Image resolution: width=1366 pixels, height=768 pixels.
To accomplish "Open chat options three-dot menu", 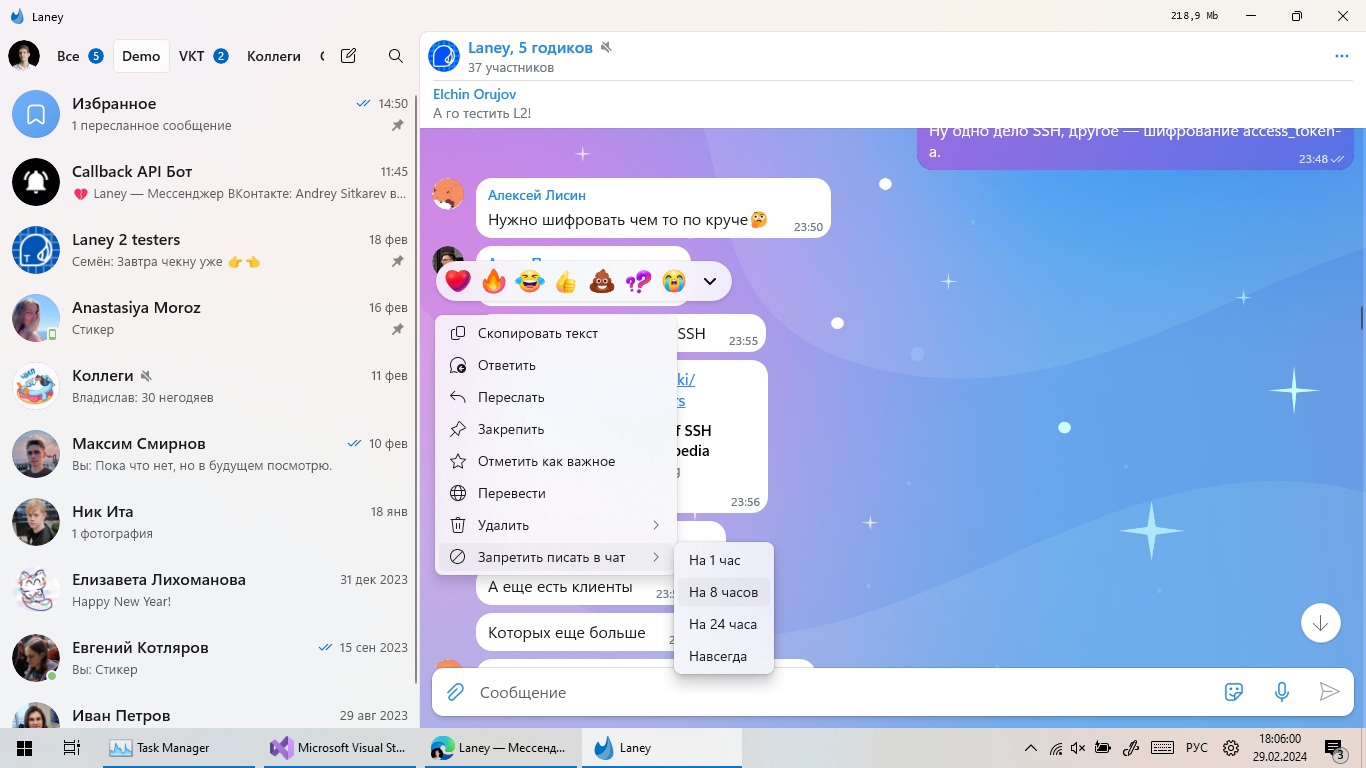I will pyautogui.click(x=1341, y=56).
